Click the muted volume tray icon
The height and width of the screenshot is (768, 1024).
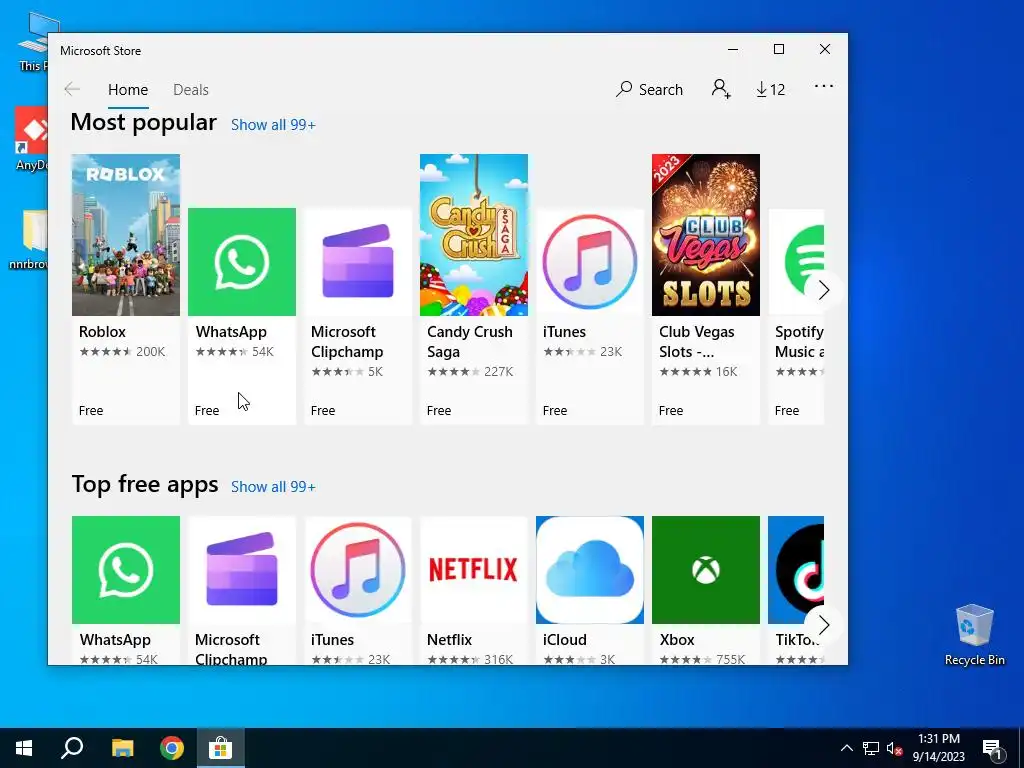[x=894, y=748]
